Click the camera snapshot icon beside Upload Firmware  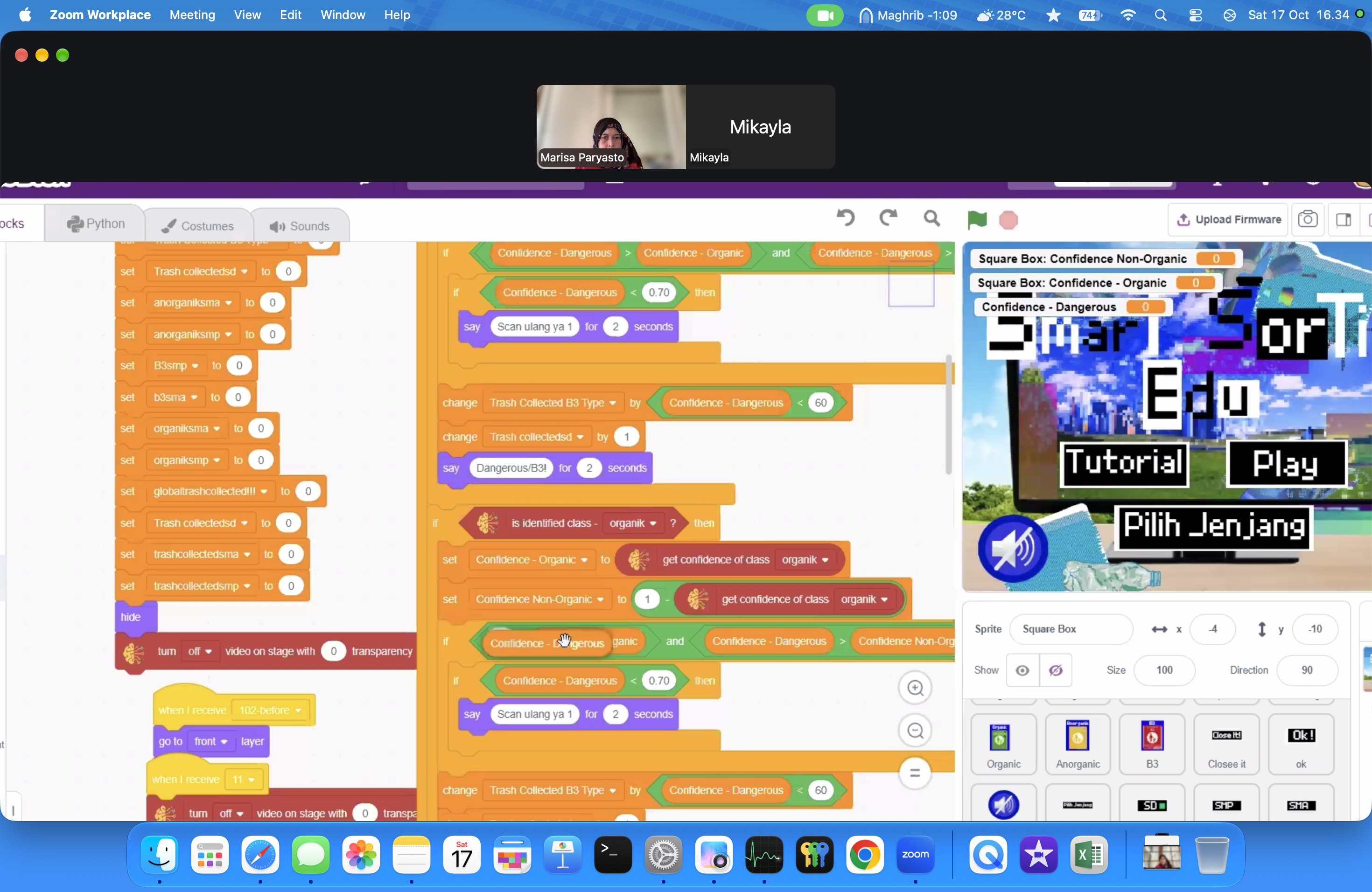coord(1308,220)
